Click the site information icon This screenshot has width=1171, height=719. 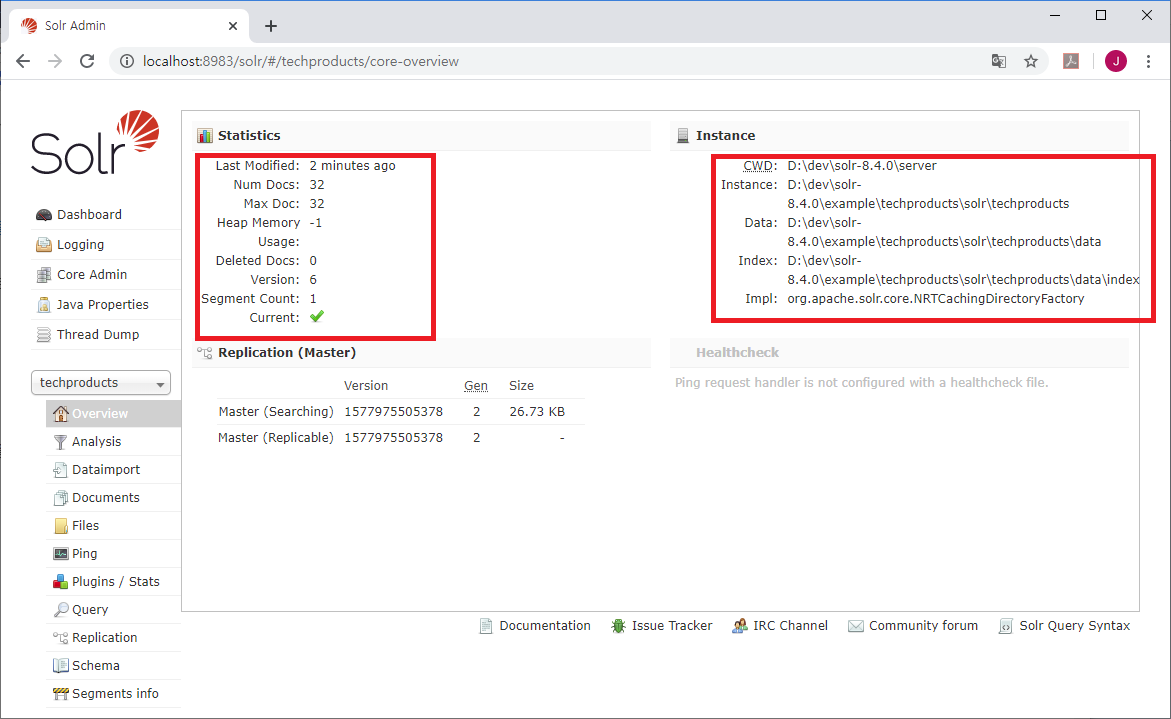point(127,61)
